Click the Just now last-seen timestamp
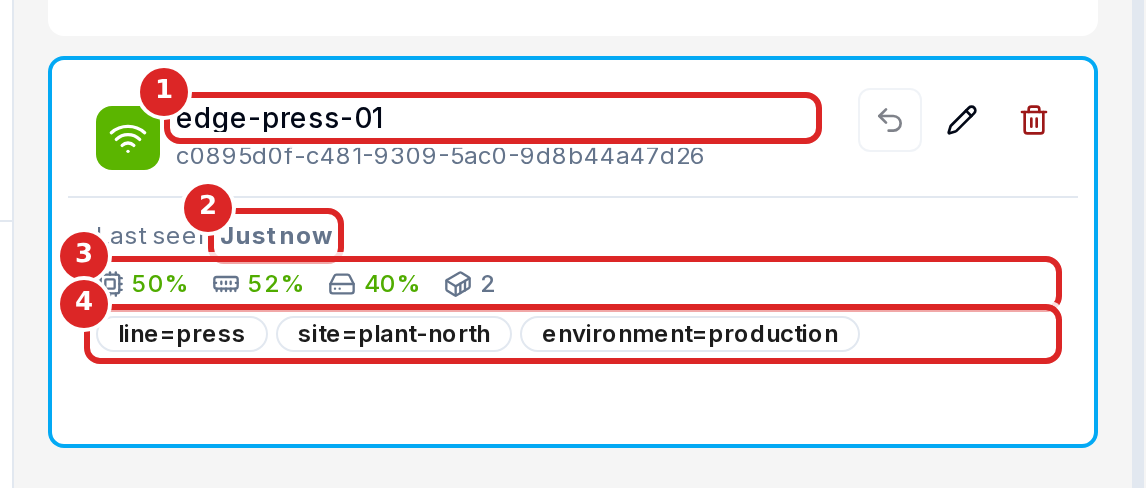The image size is (1146, 488). pyautogui.click(x=277, y=236)
